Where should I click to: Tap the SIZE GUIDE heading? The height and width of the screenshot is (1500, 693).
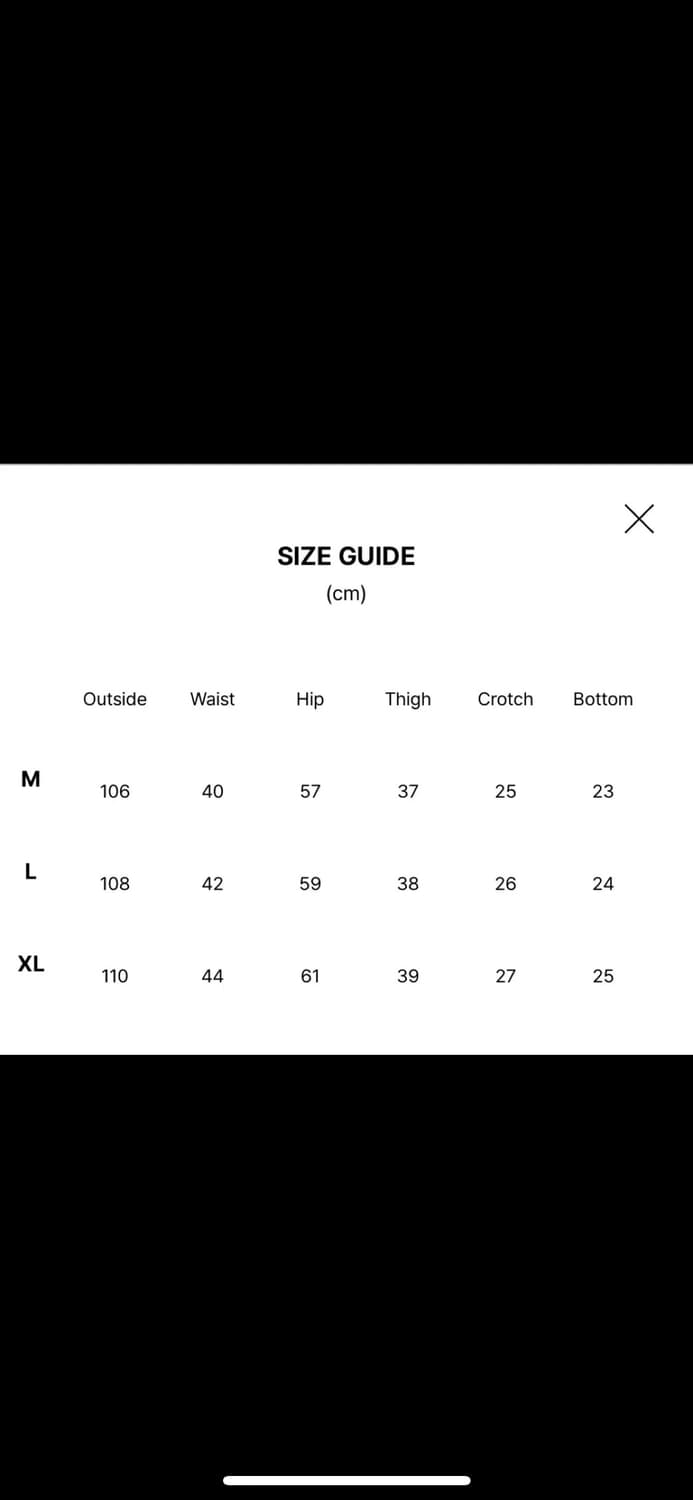346,556
